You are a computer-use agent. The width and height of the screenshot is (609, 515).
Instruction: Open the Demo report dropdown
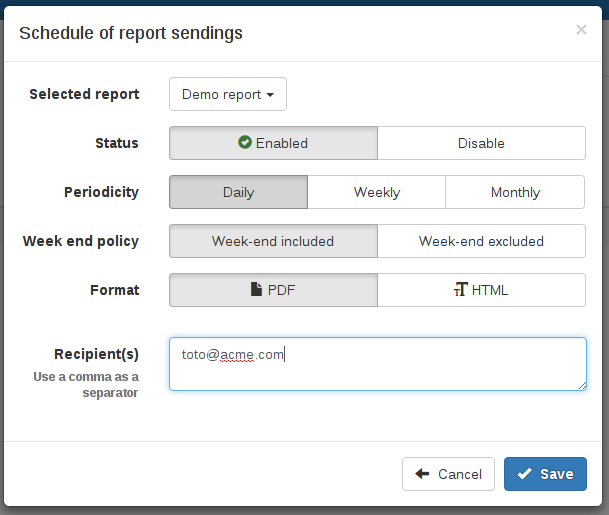228,95
